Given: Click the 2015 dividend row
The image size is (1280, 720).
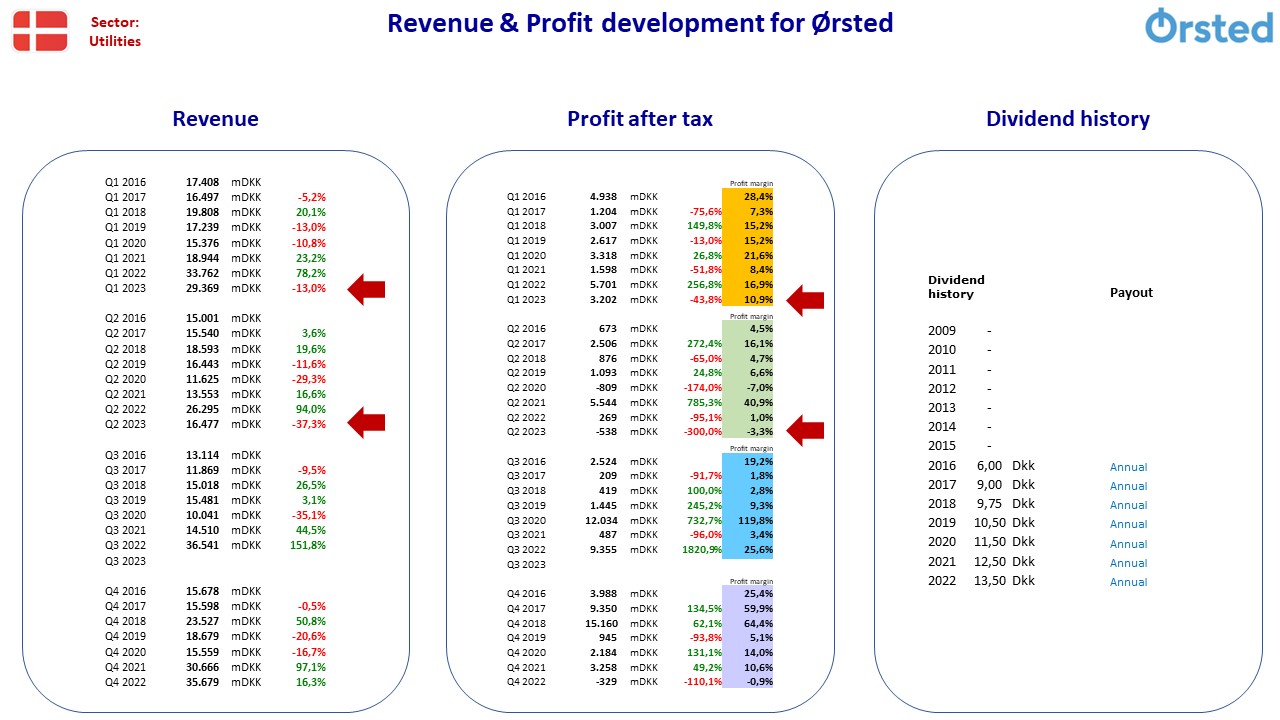Looking at the screenshot, I should [960, 446].
